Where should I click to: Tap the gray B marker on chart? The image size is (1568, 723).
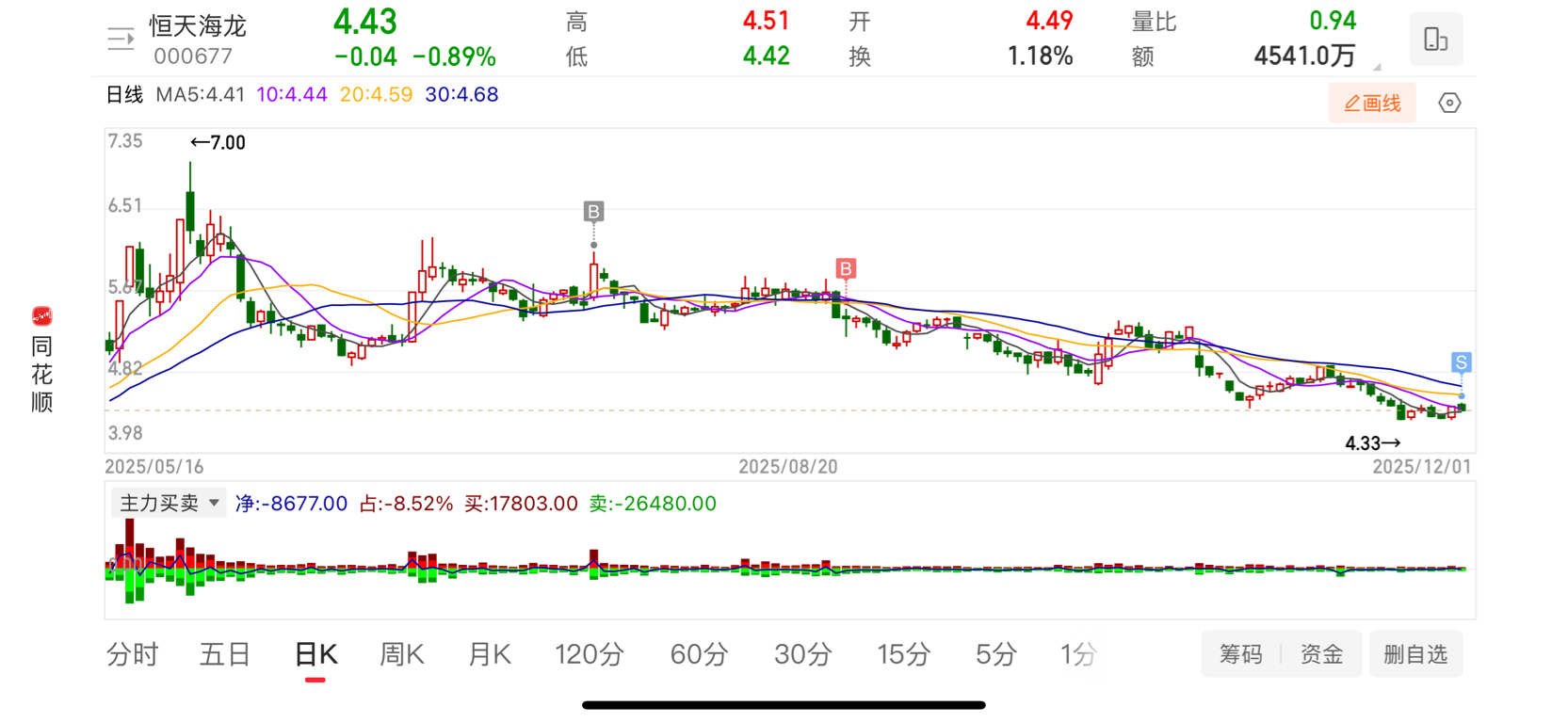(593, 212)
